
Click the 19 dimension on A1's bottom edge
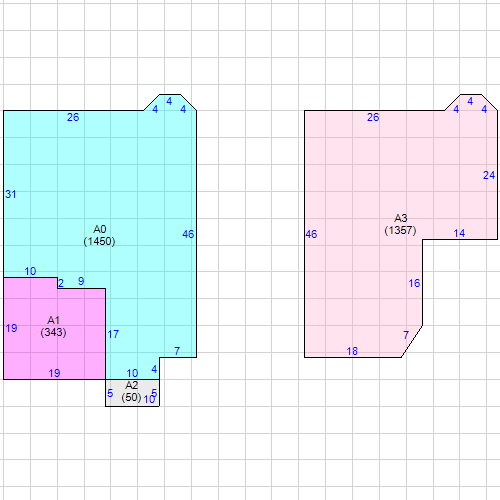point(54,373)
